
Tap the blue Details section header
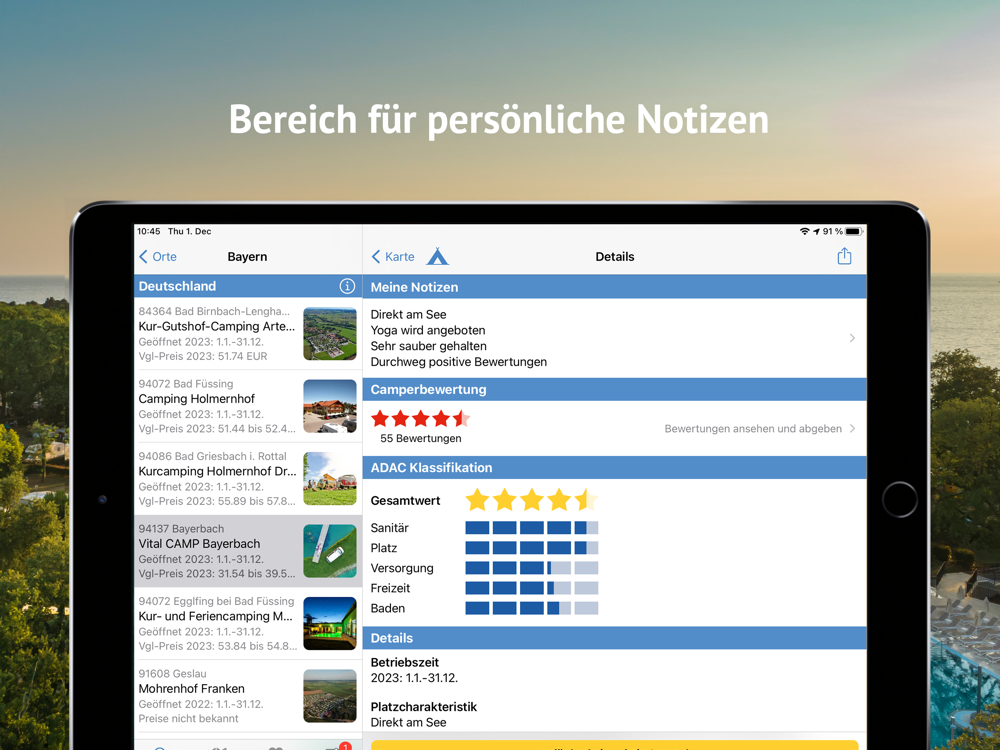pyautogui.click(x=614, y=638)
